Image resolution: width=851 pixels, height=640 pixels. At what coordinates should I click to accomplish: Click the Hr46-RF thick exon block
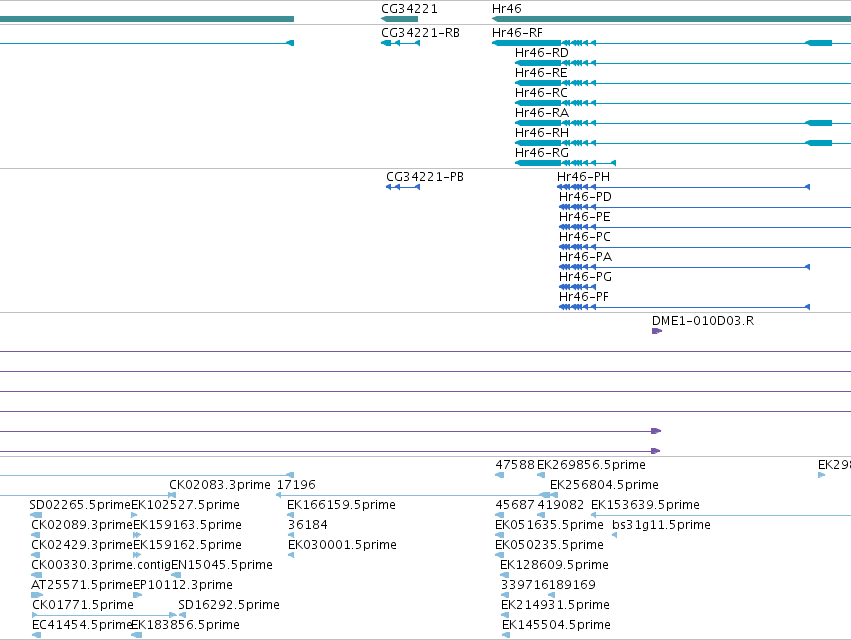coord(526,43)
